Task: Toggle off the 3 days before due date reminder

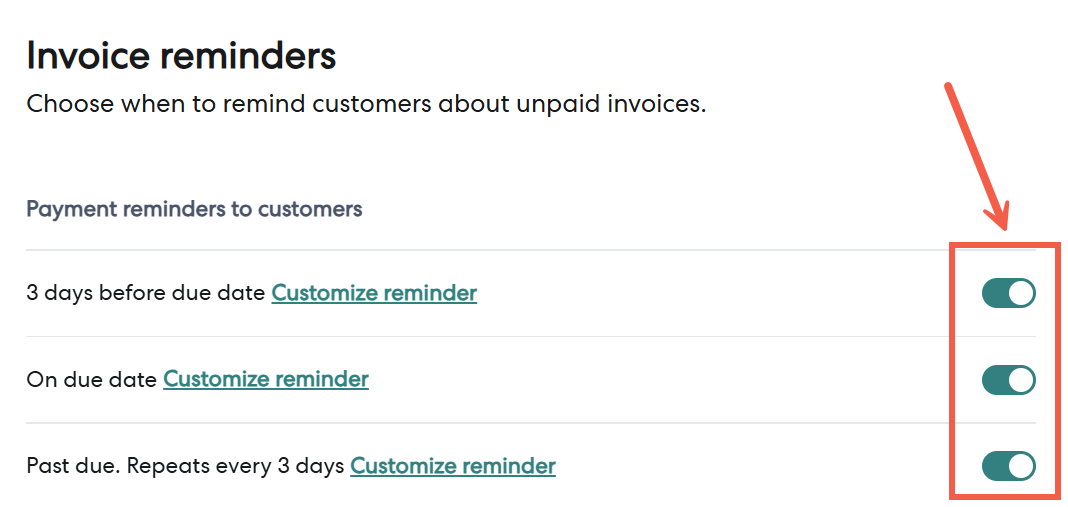Action: tap(1008, 293)
